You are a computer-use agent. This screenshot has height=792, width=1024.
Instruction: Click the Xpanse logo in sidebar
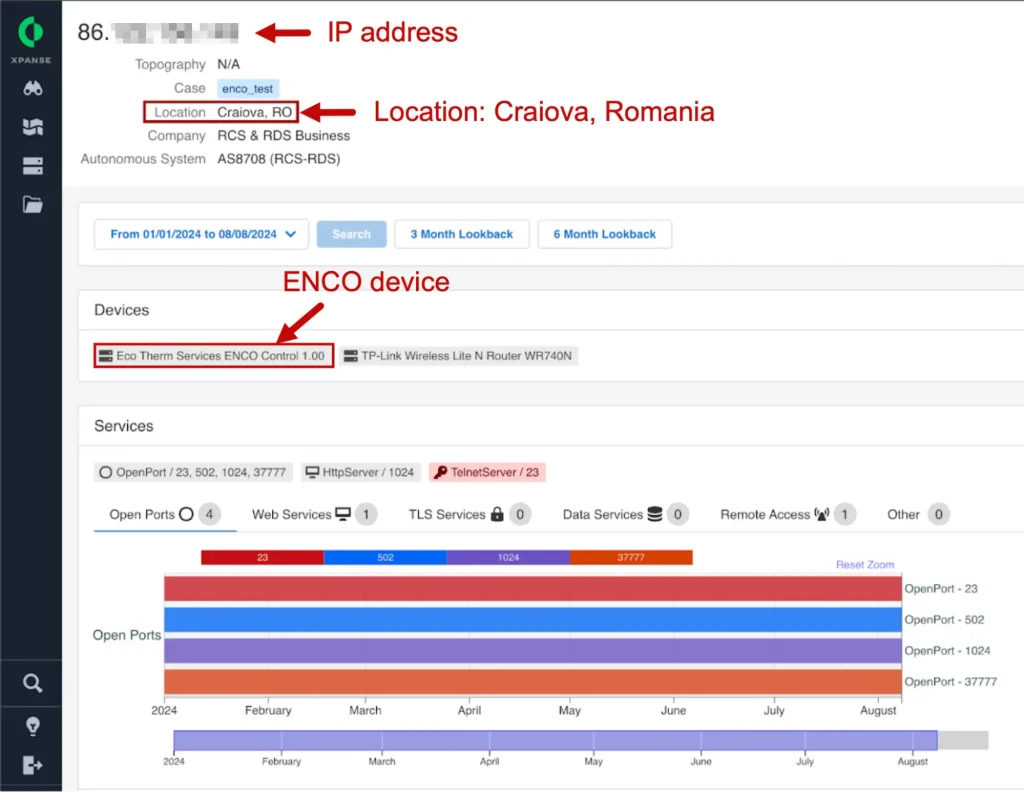(31, 33)
